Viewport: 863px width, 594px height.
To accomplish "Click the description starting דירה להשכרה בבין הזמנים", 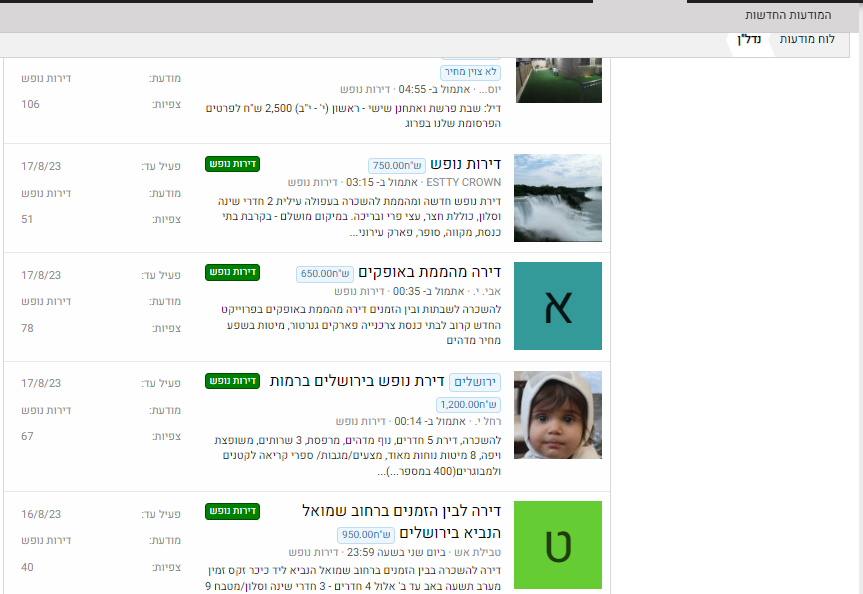I will (x=353, y=578).
